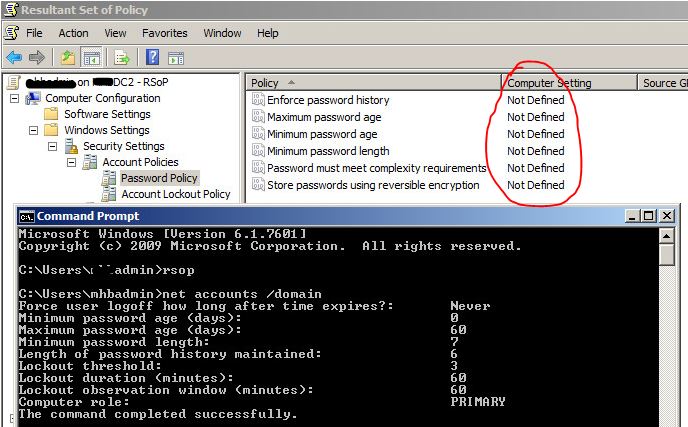Select the 'Enforce password history' policy row
This screenshot has height=427, width=688.
coord(328,100)
